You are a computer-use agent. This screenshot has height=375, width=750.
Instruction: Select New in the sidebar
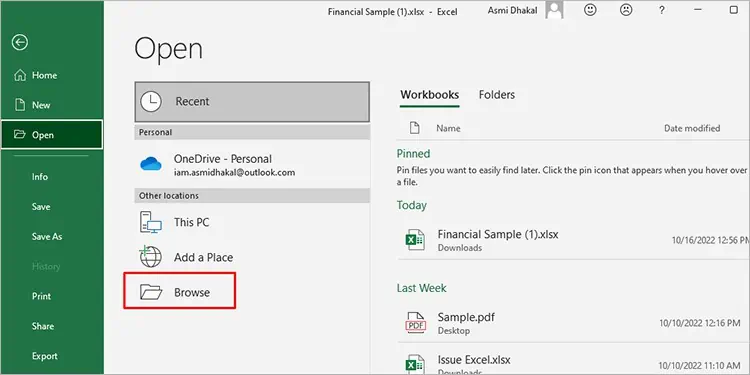(x=52, y=105)
